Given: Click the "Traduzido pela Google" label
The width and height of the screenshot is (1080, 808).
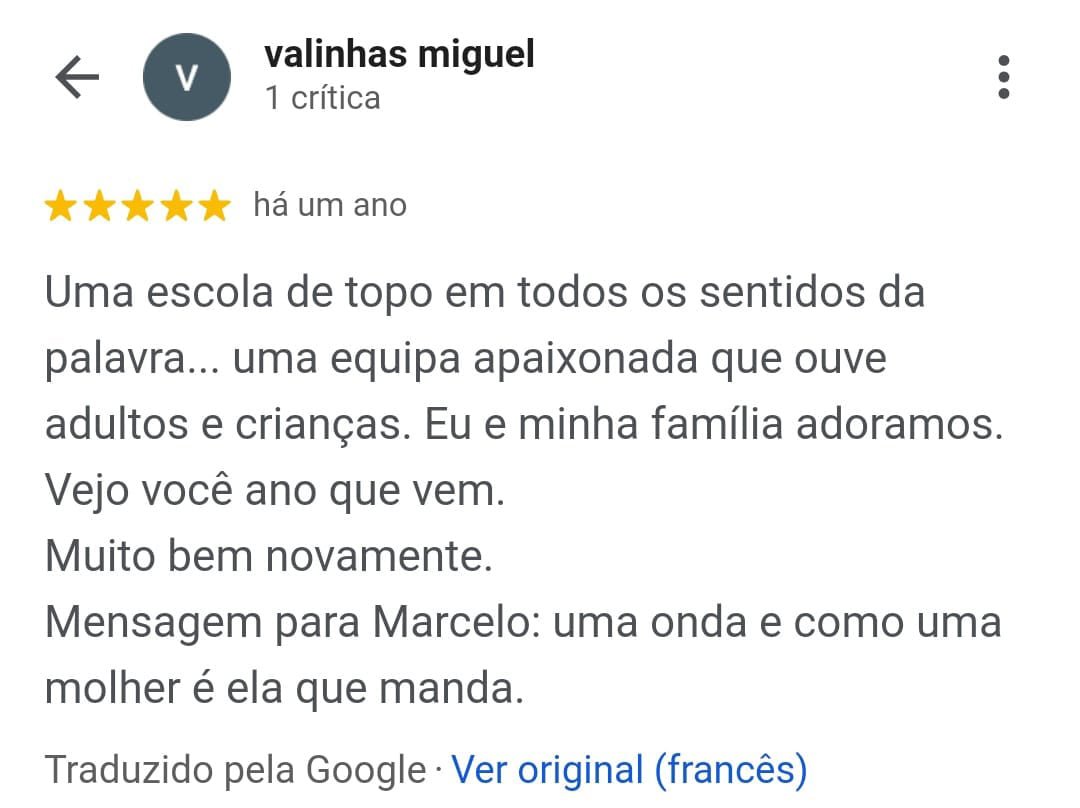Looking at the screenshot, I should [x=235, y=770].
